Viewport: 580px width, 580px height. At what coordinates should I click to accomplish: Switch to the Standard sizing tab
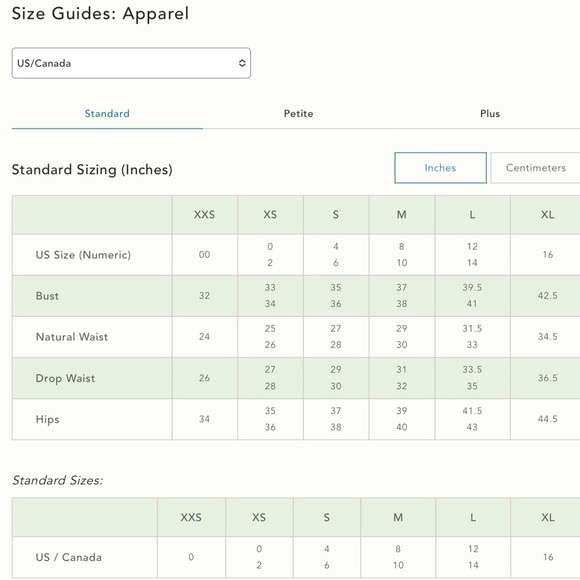pos(107,114)
